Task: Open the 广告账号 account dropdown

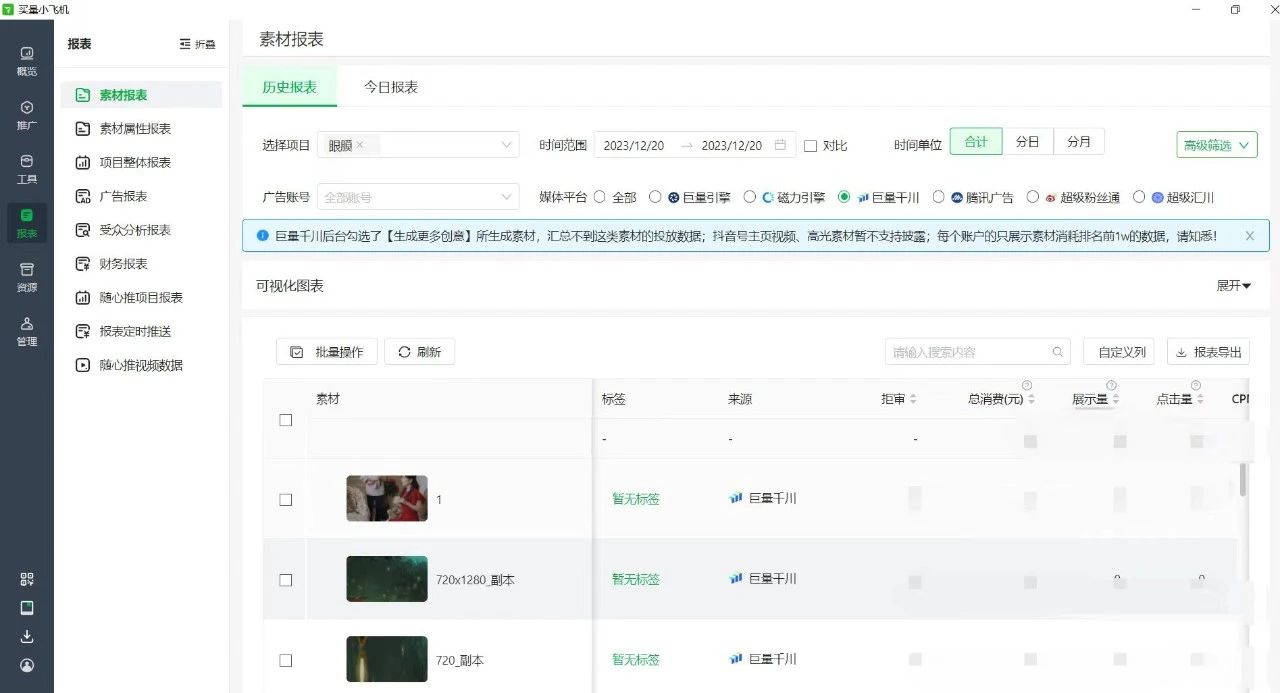Action: [418, 197]
